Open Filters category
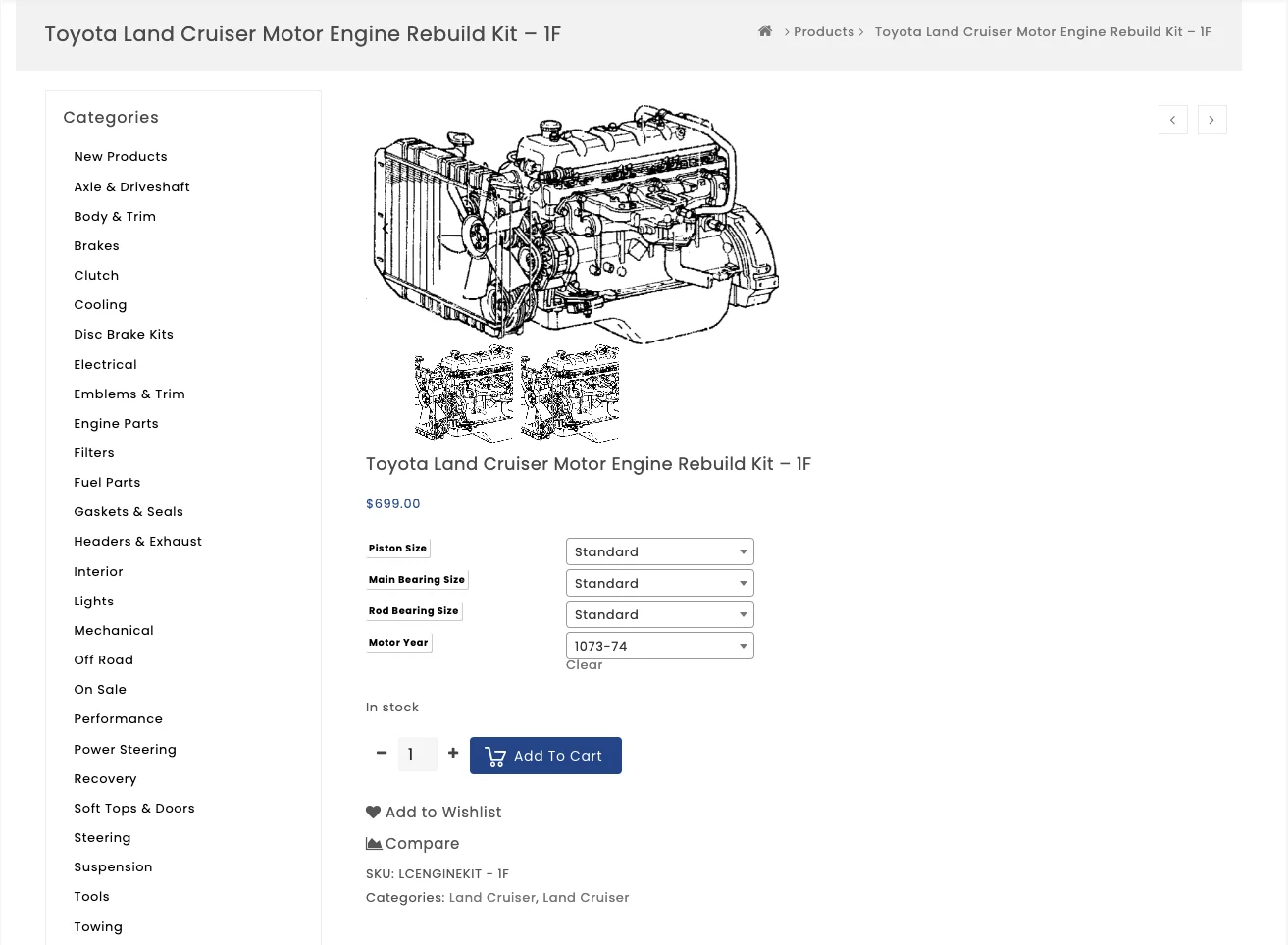This screenshot has height=945, width=1288. point(94,452)
